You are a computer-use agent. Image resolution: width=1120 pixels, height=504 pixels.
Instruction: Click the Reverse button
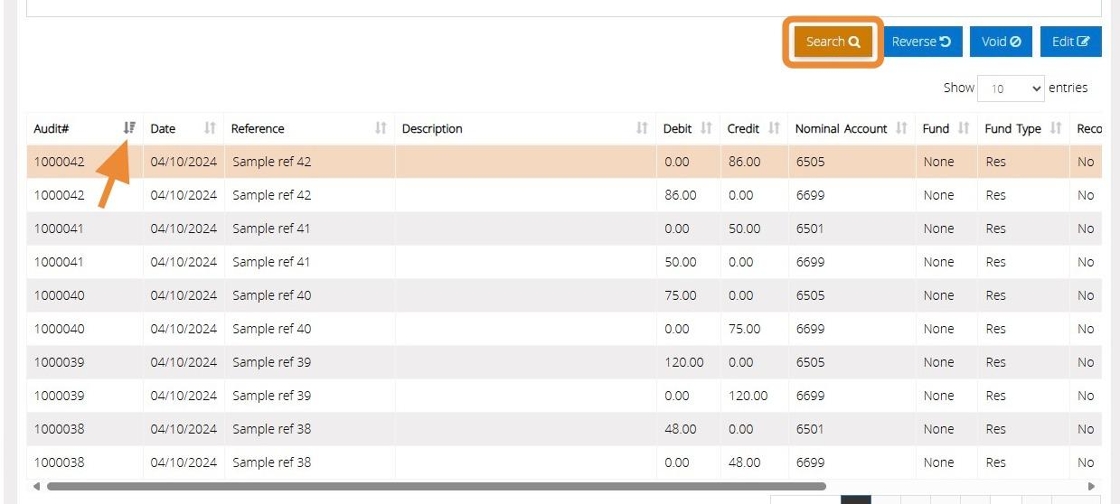921,42
